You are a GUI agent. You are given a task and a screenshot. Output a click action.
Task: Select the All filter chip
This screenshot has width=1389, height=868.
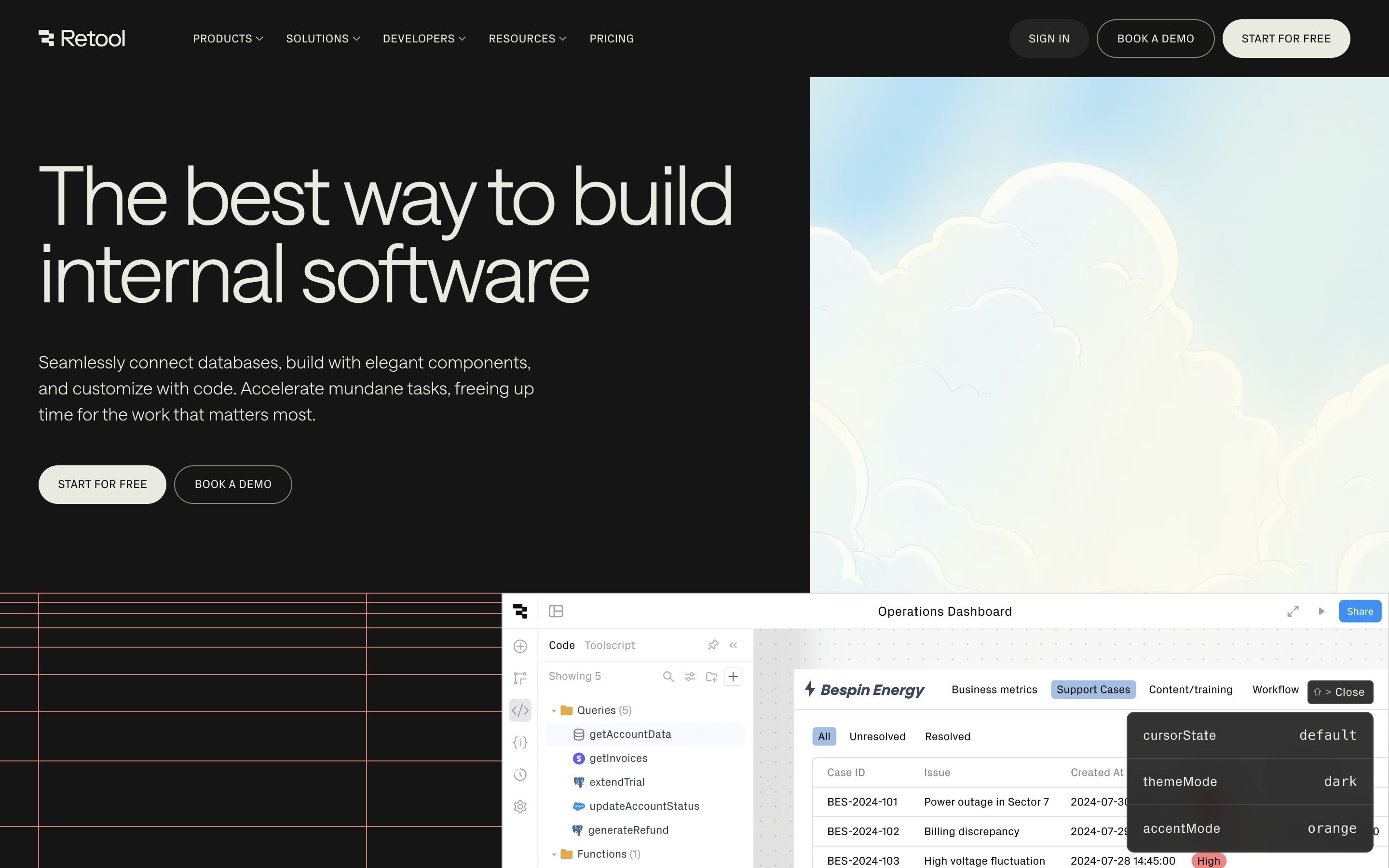tap(824, 736)
